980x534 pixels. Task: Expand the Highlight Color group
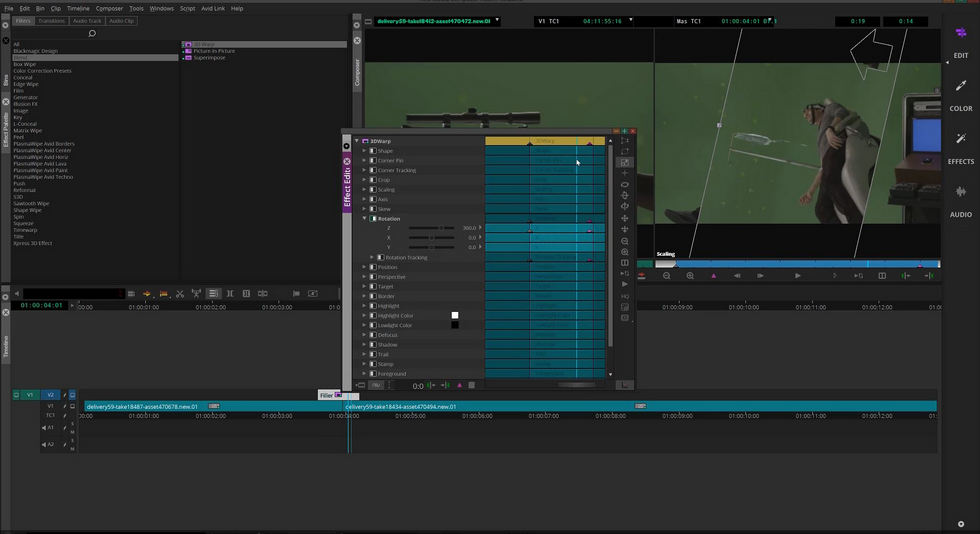(x=364, y=315)
